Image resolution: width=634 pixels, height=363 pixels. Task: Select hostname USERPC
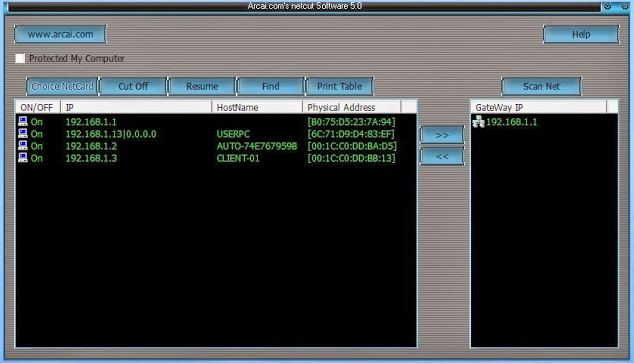(233, 134)
